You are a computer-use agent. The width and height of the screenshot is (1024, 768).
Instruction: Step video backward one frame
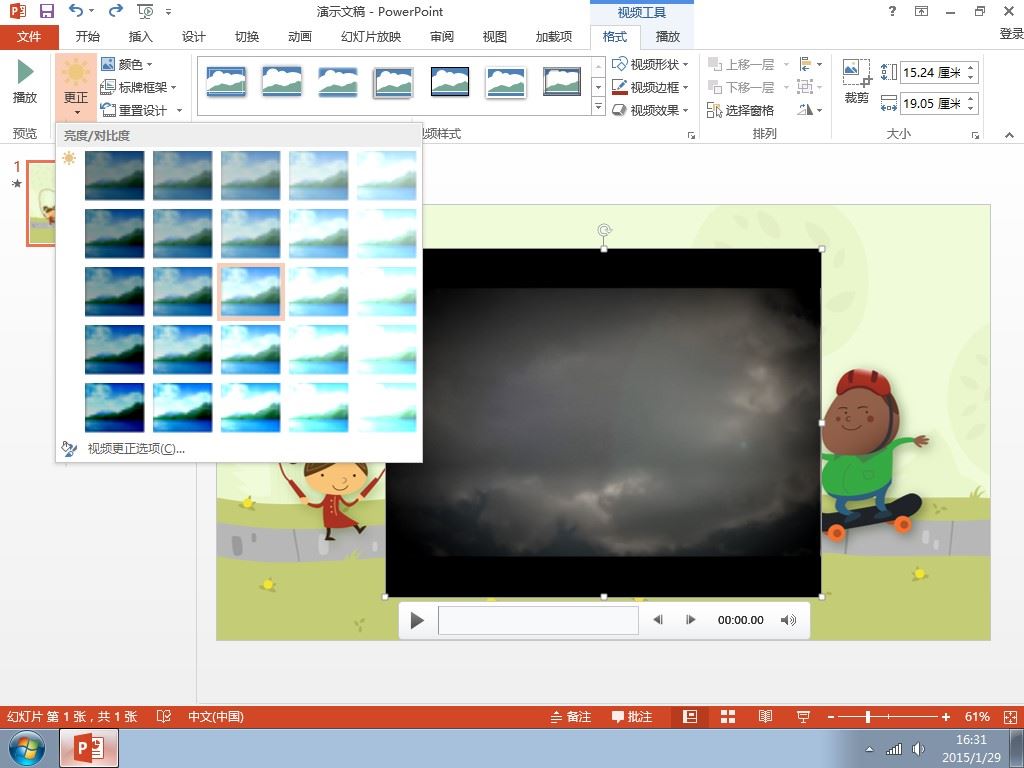coord(658,620)
